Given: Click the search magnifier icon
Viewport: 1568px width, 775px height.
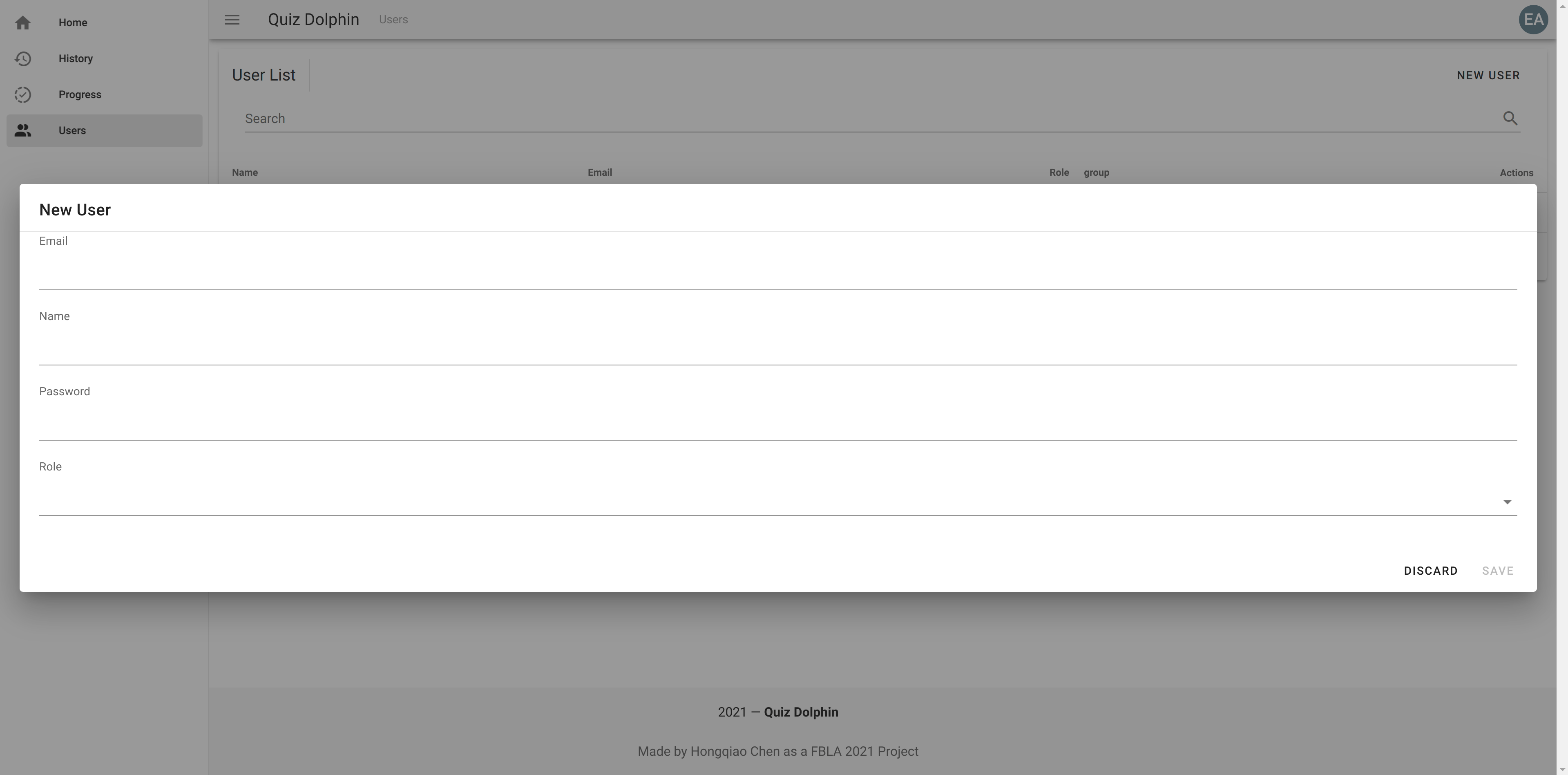Looking at the screenshot, I should pyautogui.click(x=1510, y=119).
